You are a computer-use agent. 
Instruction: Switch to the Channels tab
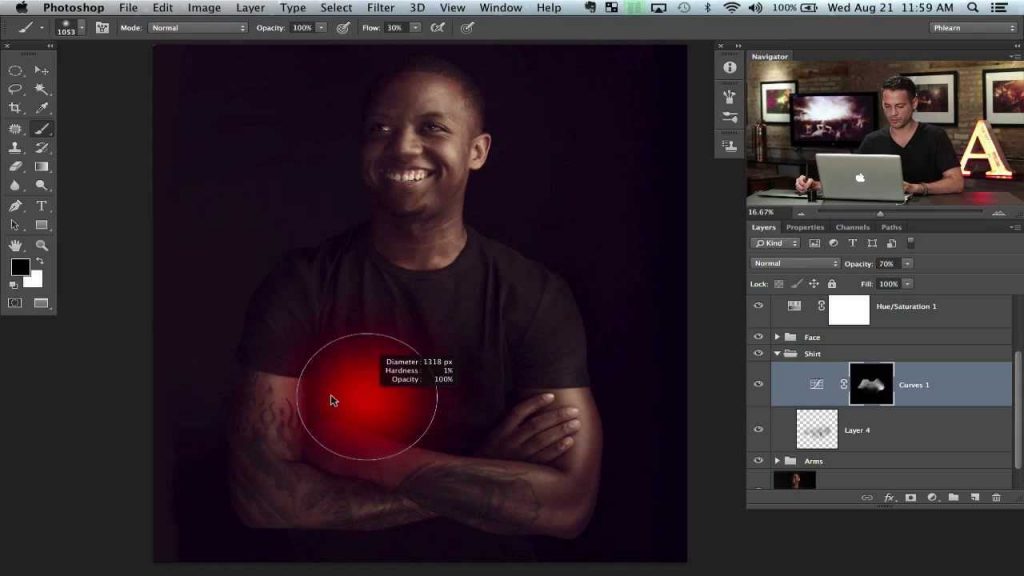[x=852, y=227]
